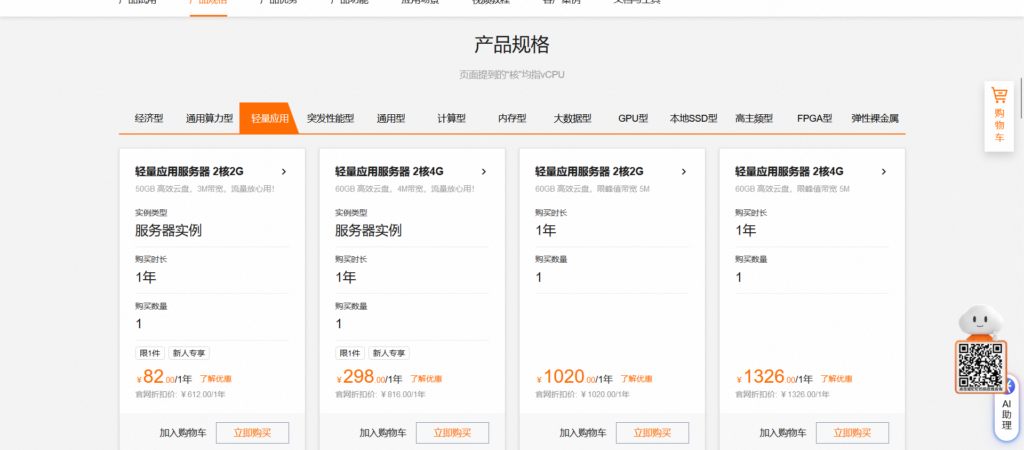Click the 新人专享 tag on ¥298 card
Screen dimensions: 1024x450
(389, 353)
